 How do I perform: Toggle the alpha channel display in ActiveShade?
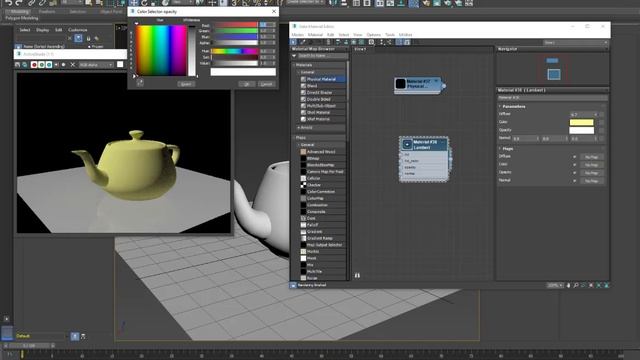(56, 64)
